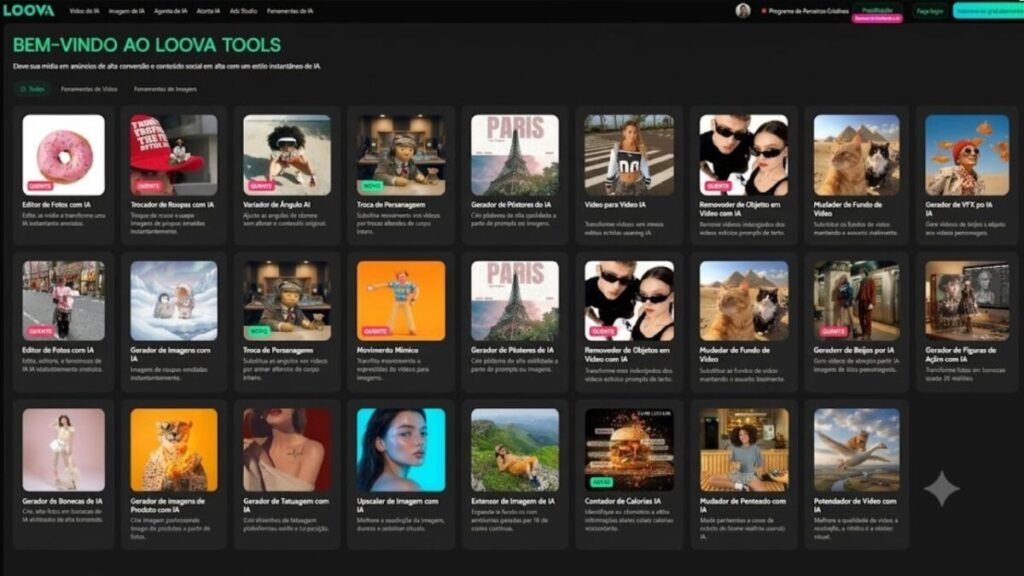Switch to Ferramentas de Vídeo tab
This screenshot has width=1024, height=576.
tap(89, 89)
